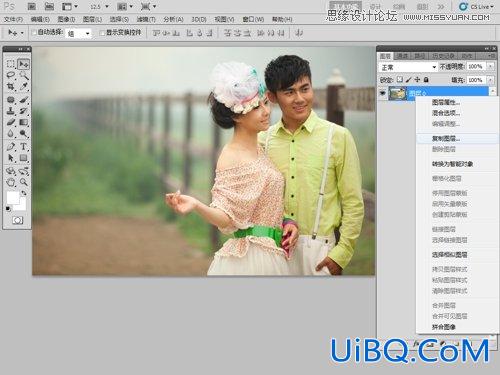Select the Rectangular Marquee tool
Image resolution: width=500 pixels, height=375 pixels.
[x=11, y=64]
